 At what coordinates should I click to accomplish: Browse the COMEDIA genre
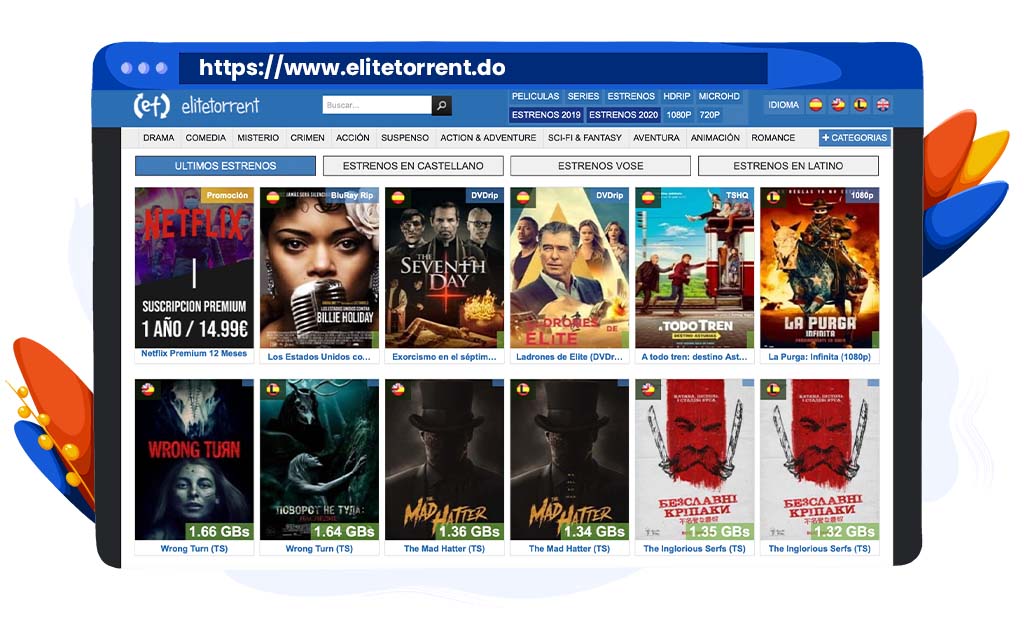(206, 138)
